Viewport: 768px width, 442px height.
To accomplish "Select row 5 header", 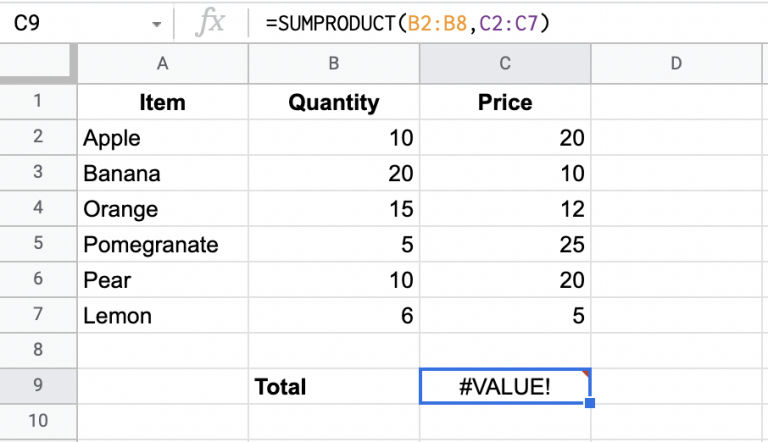I will 38,244.
